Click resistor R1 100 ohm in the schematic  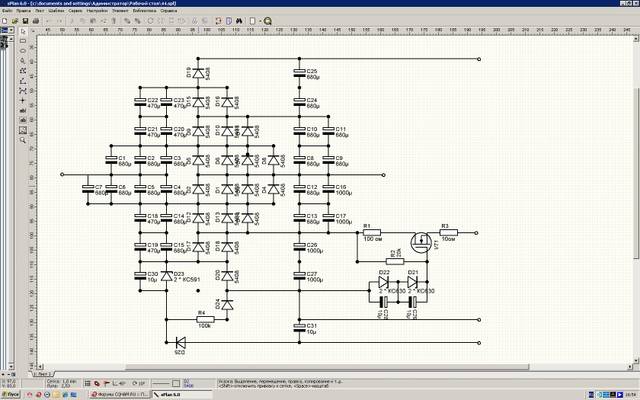pos(372,233)
